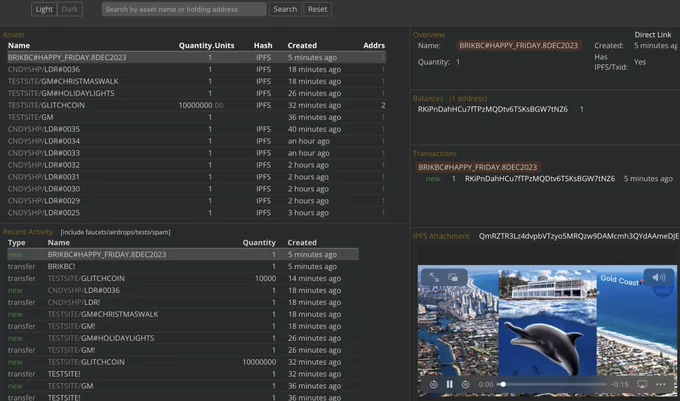Open the Direct Link for the asset
This screenshot has width=680, height=401.
click(x=653, y=35)
